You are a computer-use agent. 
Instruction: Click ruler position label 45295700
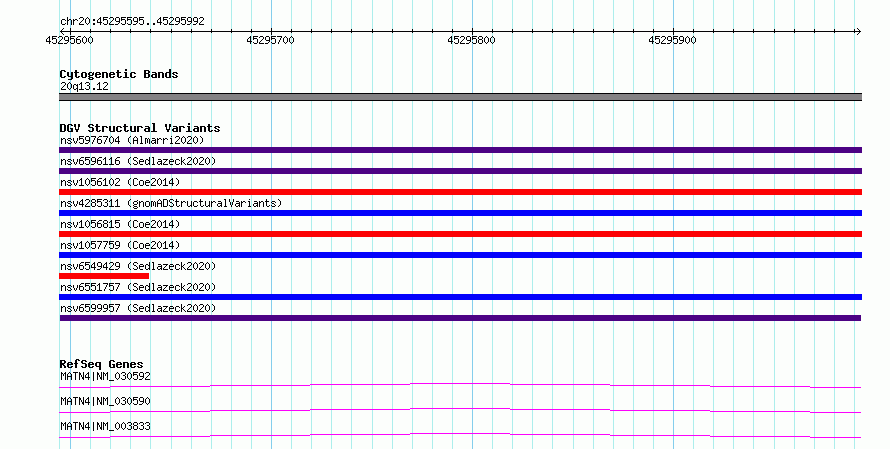pos(270,40)
